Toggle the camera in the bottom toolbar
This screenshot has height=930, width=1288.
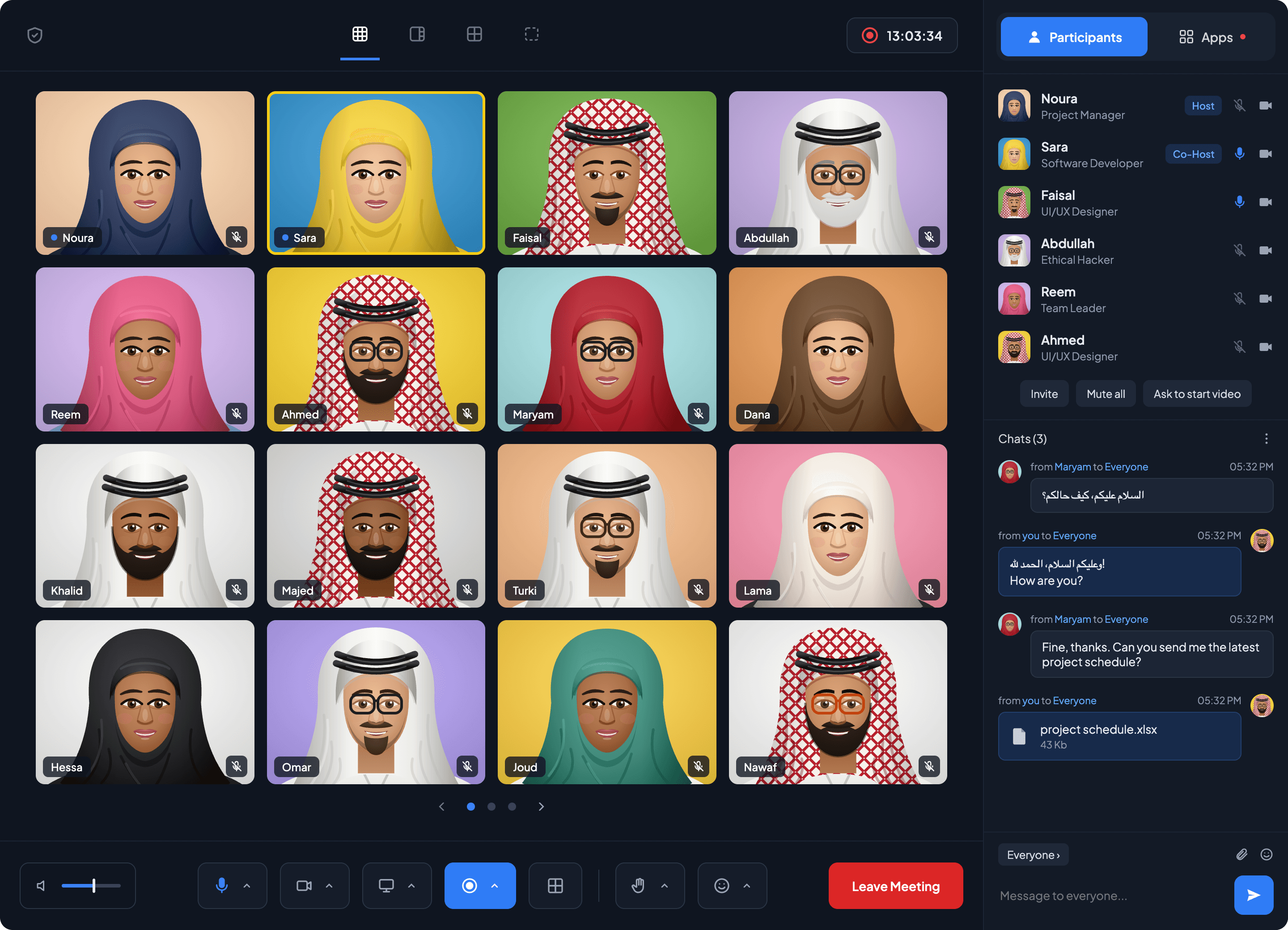click(305, 886)
